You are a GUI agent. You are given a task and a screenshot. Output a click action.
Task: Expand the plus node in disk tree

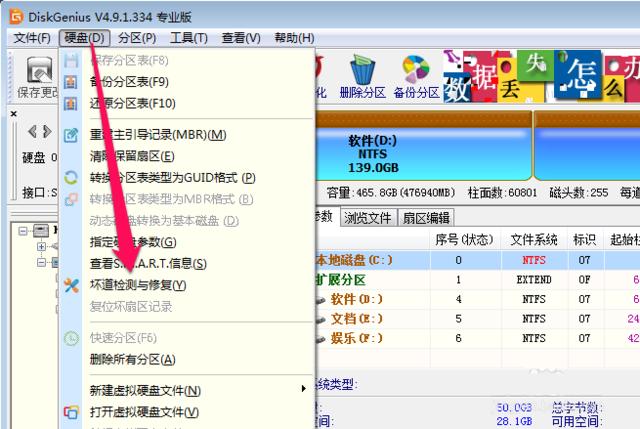[41, 247]
